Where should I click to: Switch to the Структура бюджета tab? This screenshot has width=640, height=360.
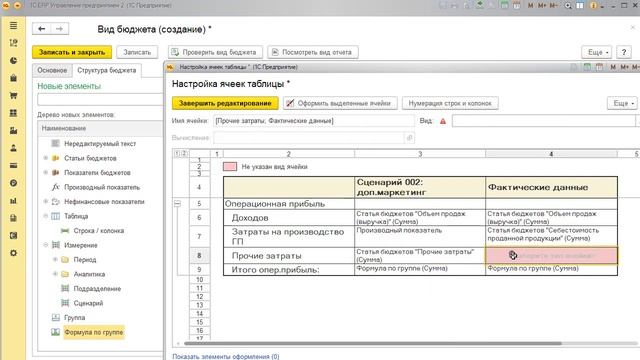[107, 70]
